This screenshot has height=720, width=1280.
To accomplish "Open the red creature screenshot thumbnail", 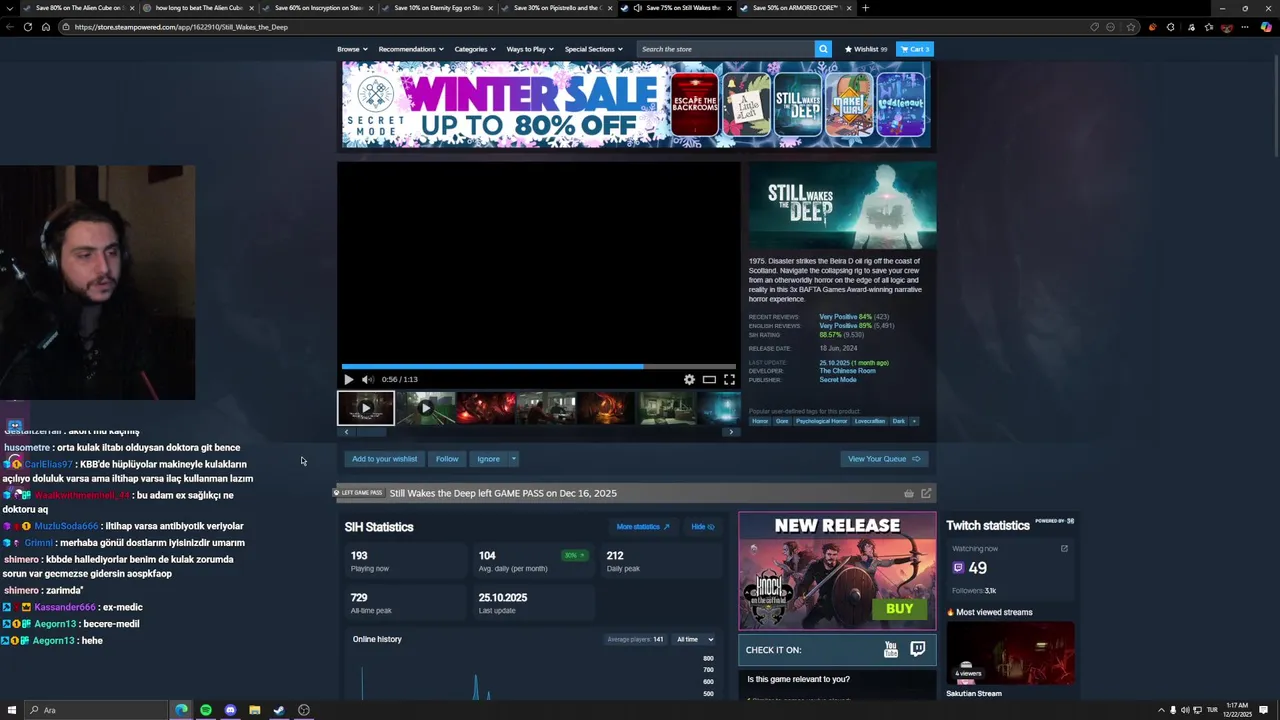I will click(x=486, y=408).
